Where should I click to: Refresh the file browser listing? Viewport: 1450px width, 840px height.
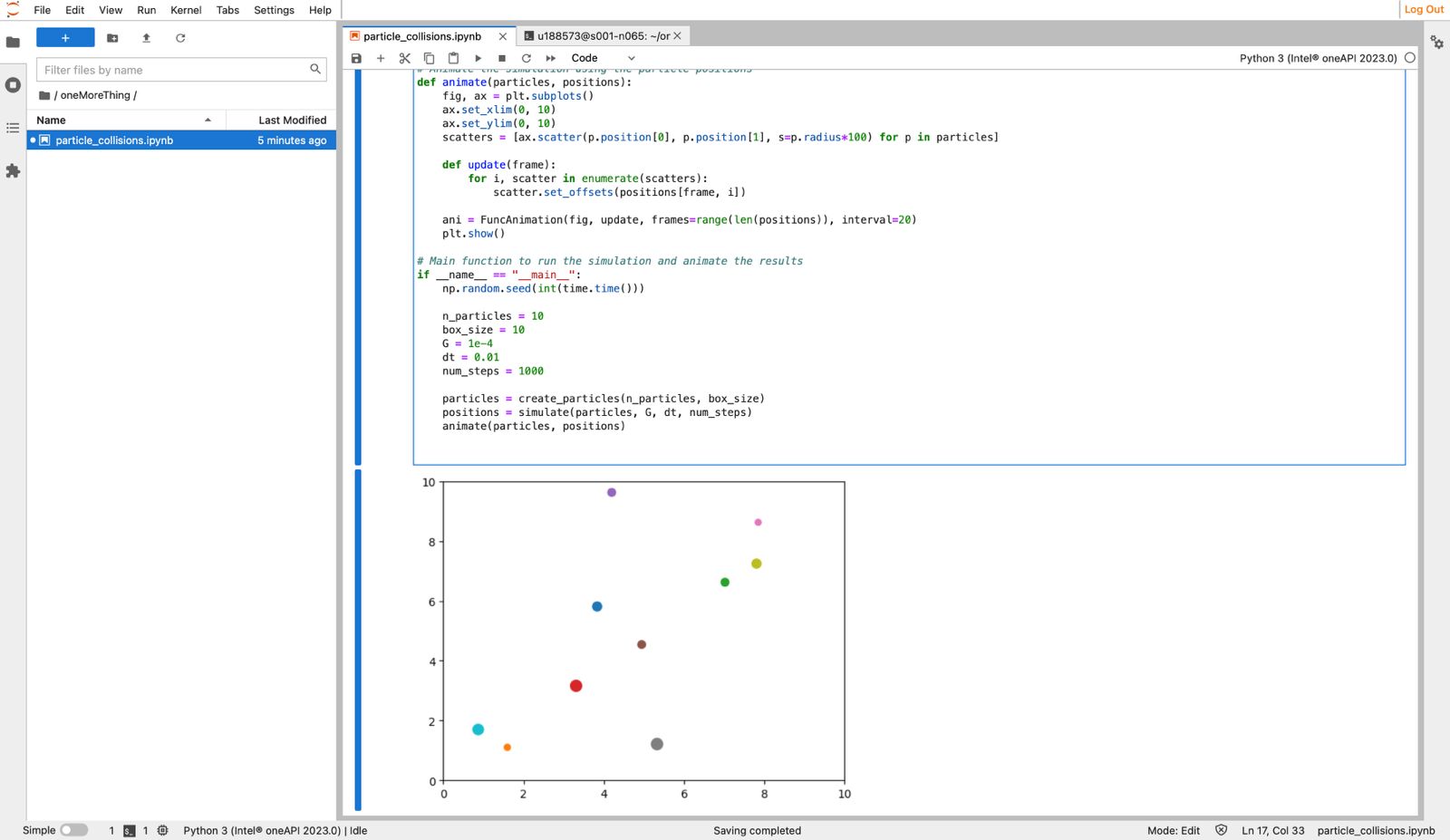point(180,38)
